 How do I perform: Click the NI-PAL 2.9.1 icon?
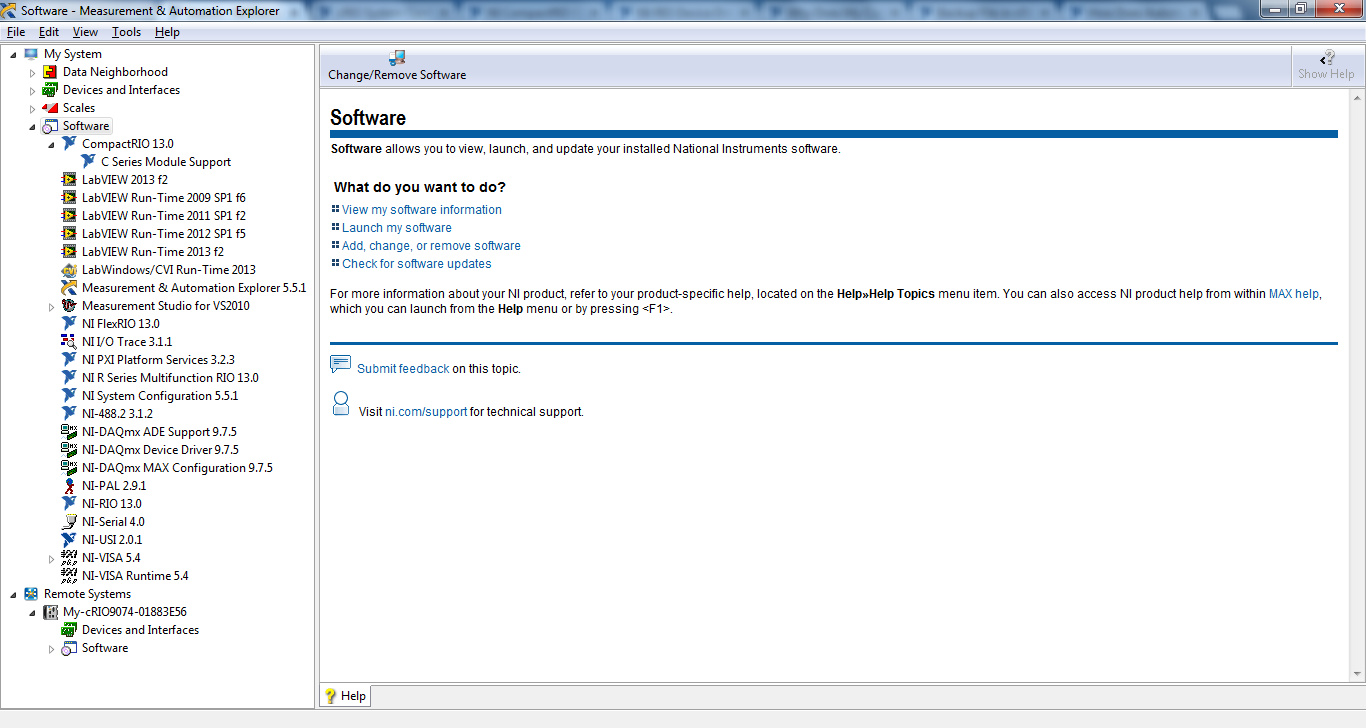tap(69, 486)
